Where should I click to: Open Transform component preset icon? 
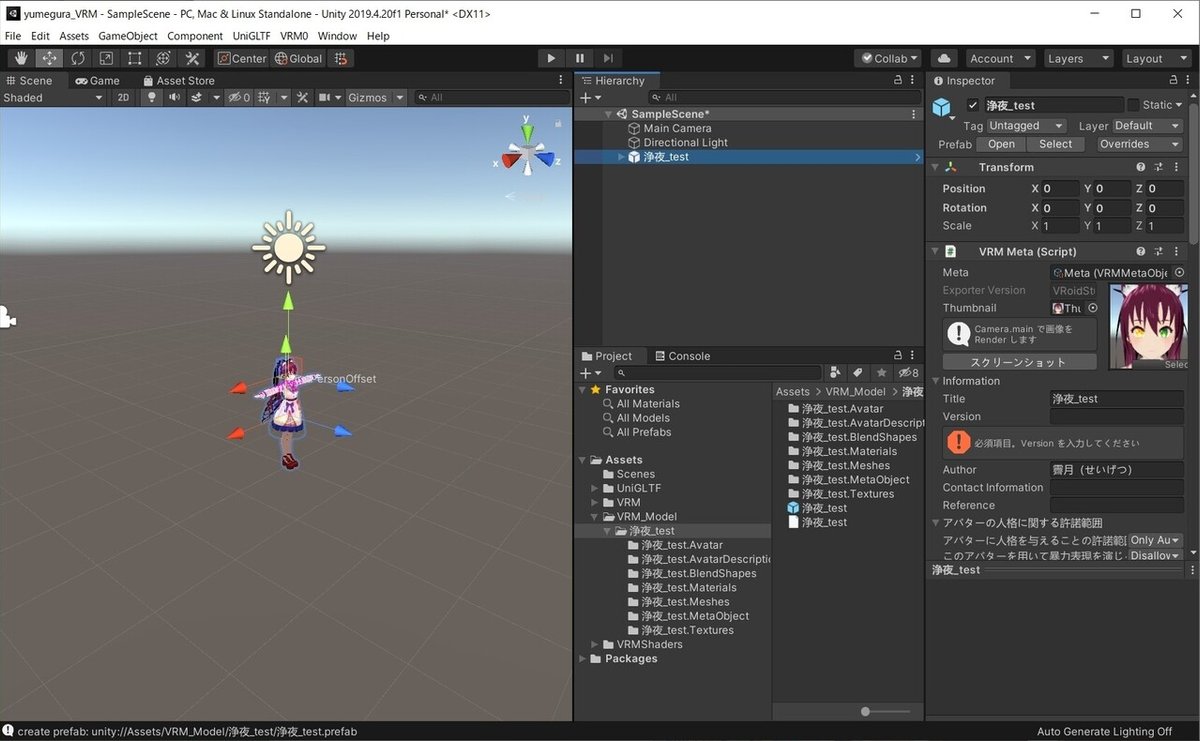tap(1159, 167)
